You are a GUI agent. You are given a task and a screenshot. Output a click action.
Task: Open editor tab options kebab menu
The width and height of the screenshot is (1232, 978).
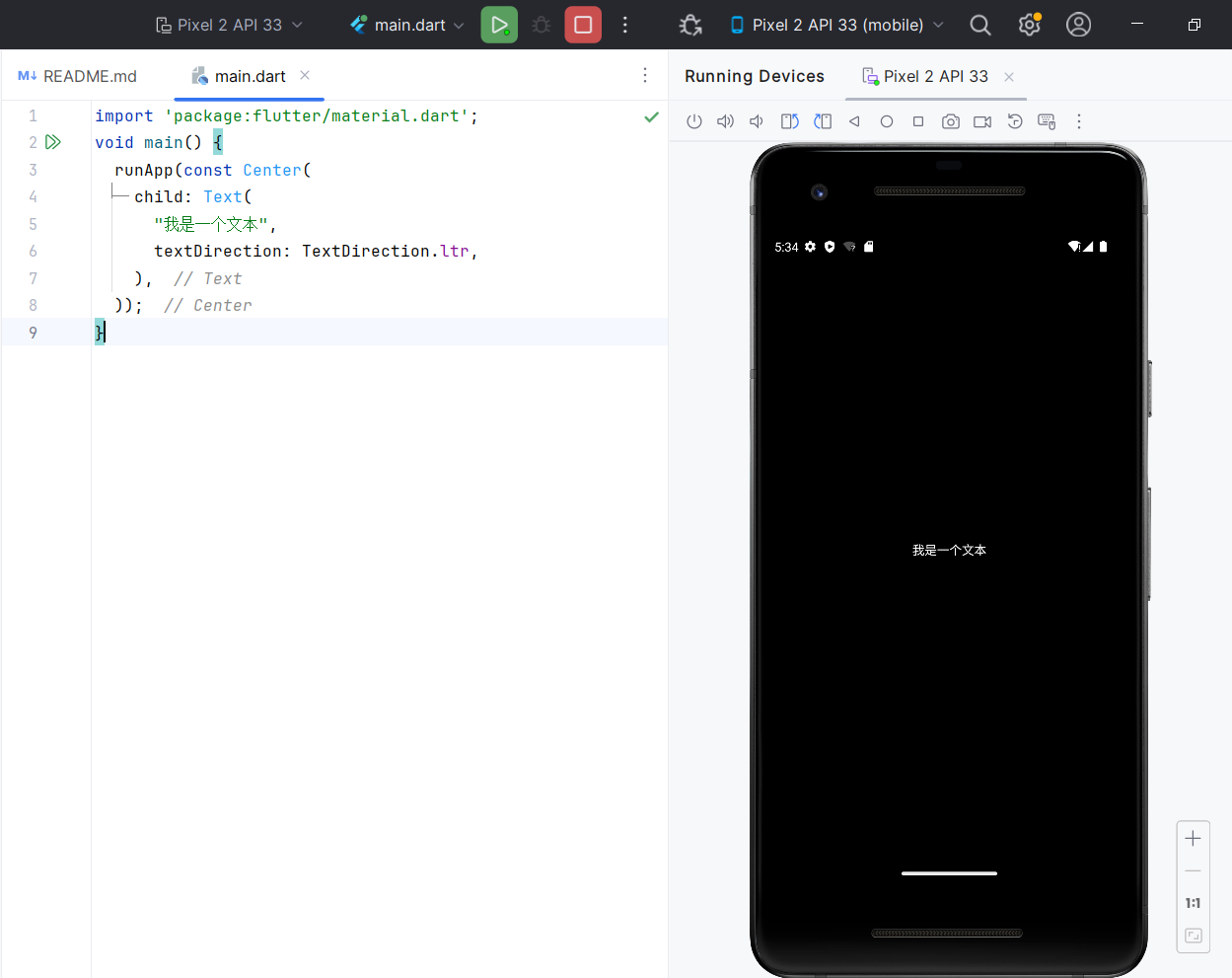point(645,75)
